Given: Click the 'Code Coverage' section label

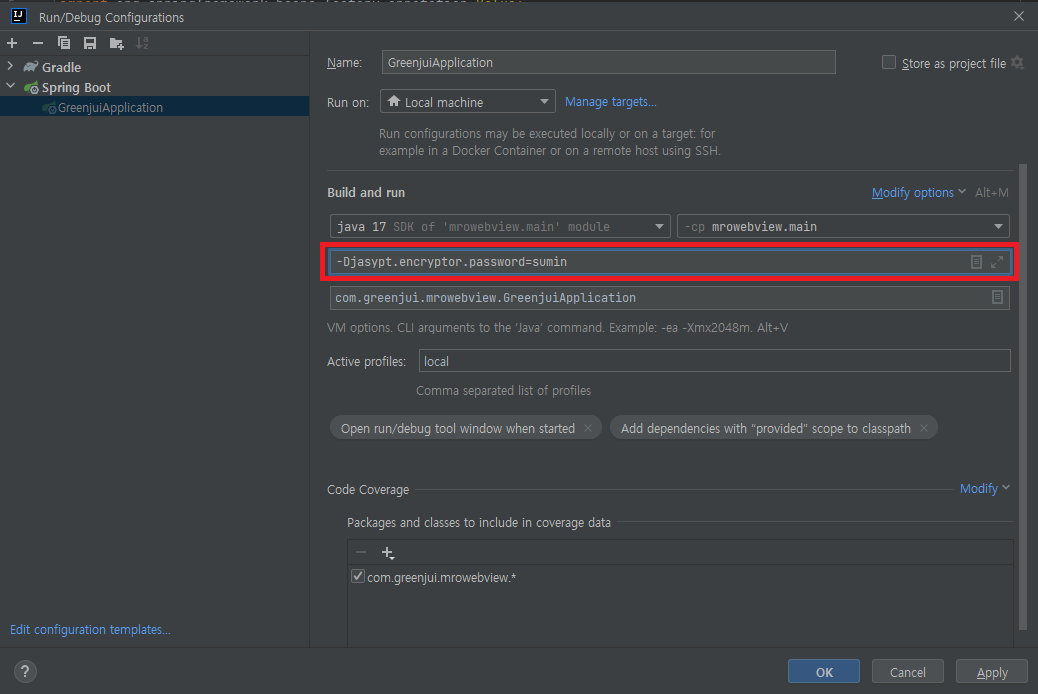Looking at the screenshot, I should point(368,489).
